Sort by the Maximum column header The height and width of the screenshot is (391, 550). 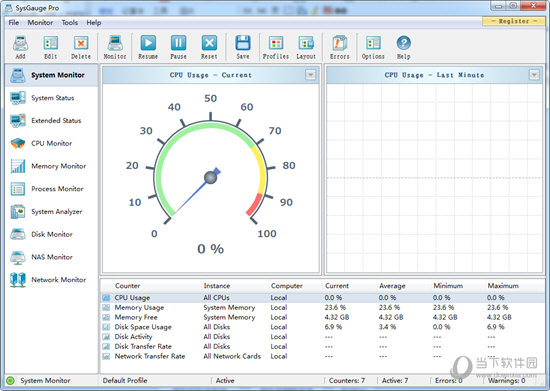[503, 286]
